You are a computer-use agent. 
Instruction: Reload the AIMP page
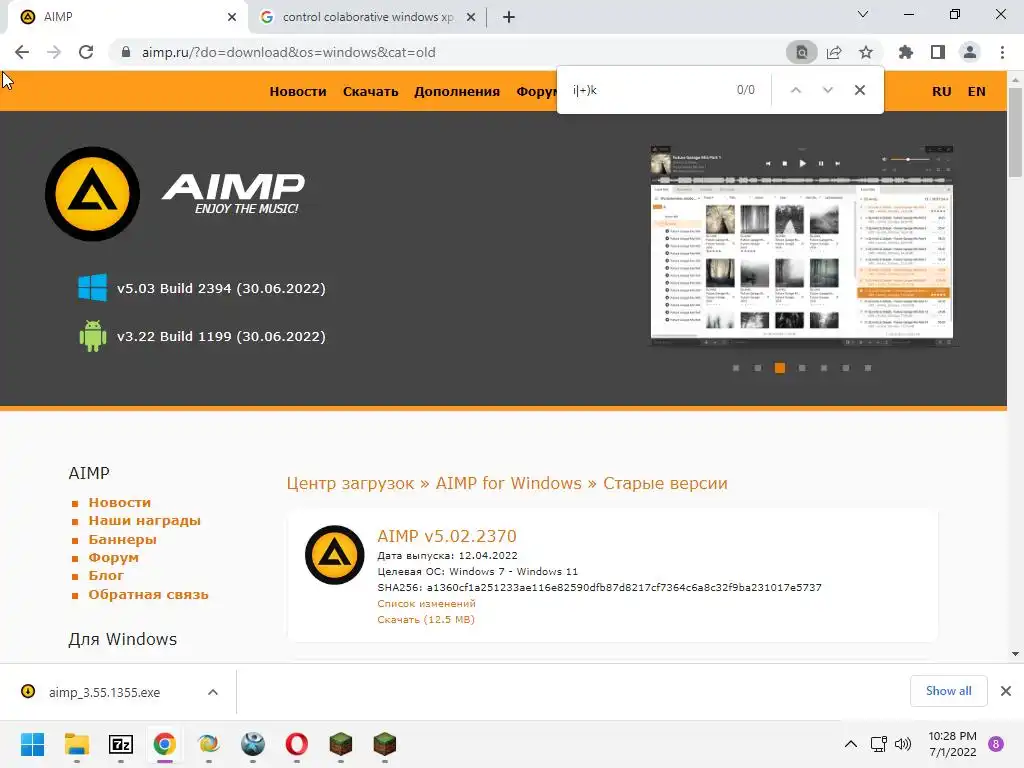86,52
